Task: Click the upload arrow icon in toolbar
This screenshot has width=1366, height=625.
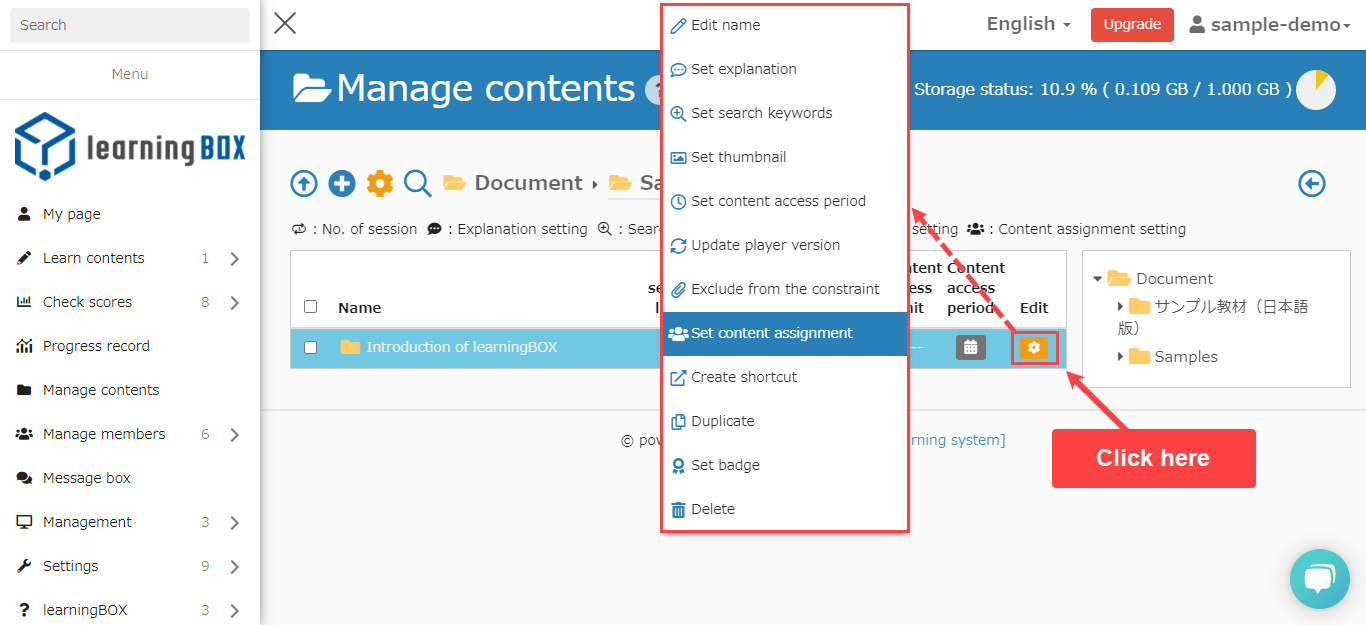Action: 304,184
